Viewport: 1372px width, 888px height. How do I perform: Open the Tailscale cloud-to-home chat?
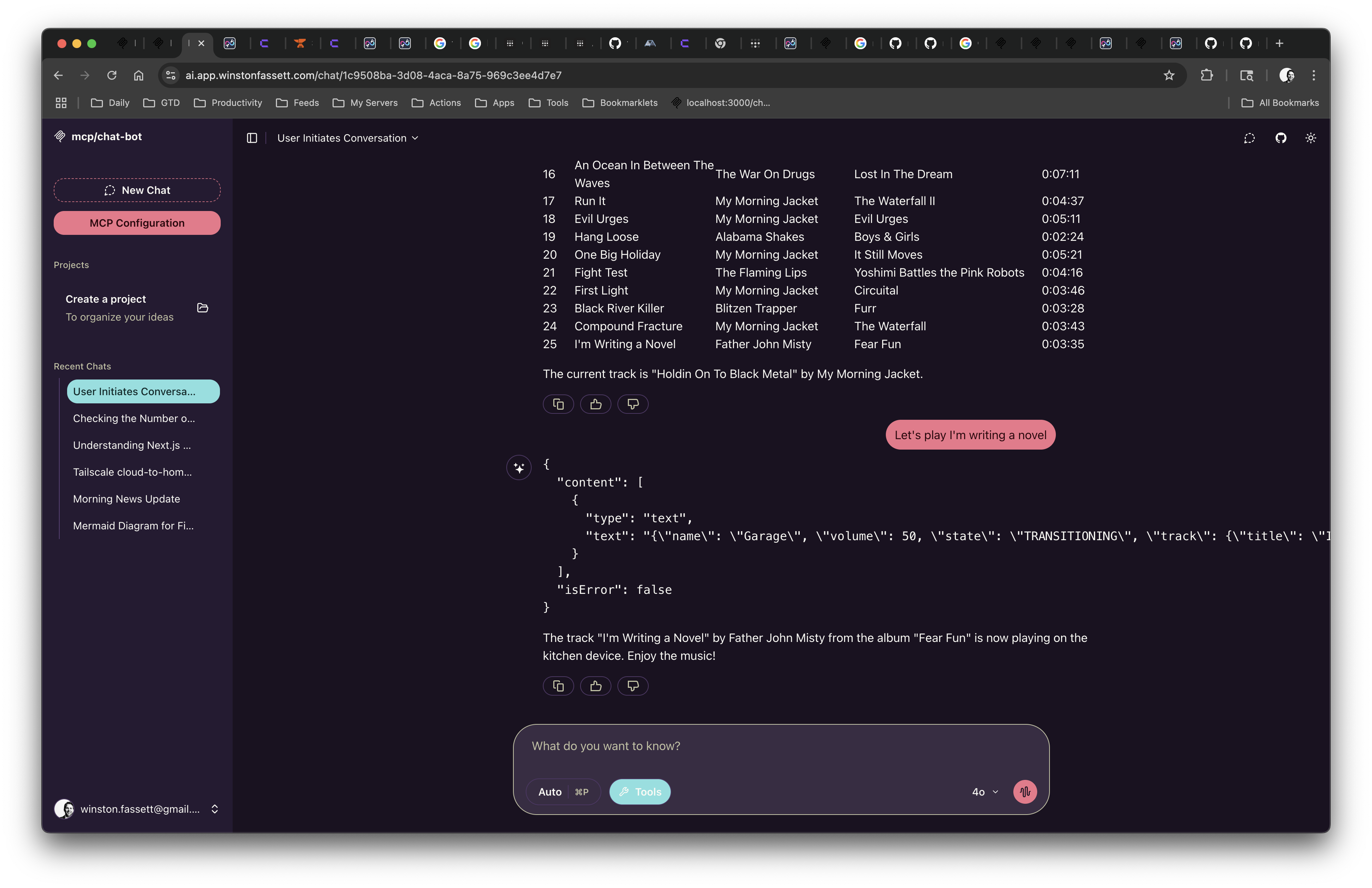(133, 472)
